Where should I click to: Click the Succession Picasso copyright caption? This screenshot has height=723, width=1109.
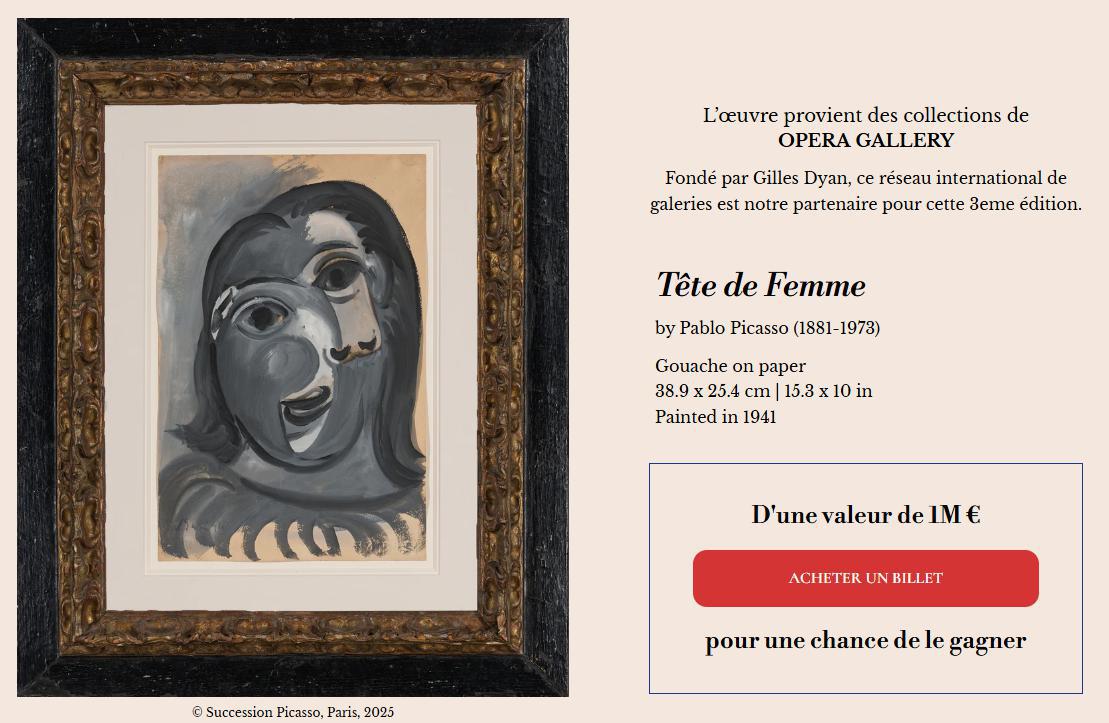293,712
